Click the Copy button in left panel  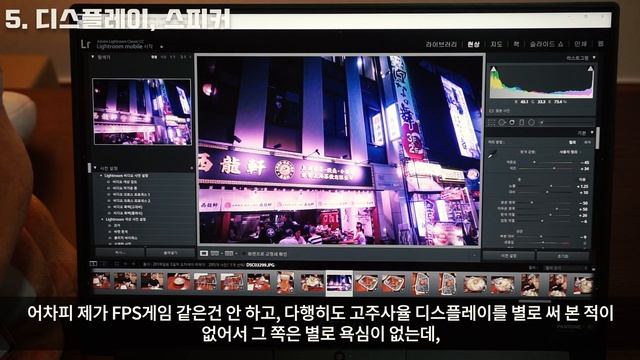tap(120, 253)
